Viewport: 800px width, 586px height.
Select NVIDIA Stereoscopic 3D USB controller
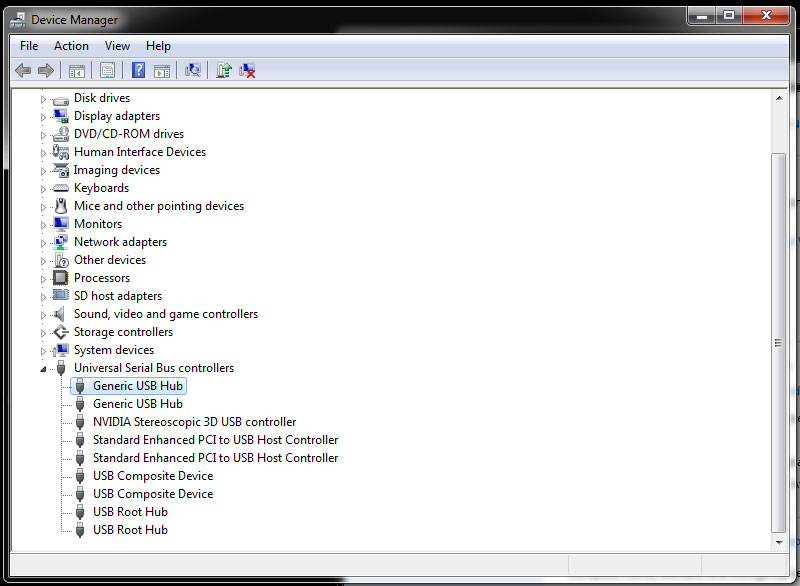tap(194, 422)
